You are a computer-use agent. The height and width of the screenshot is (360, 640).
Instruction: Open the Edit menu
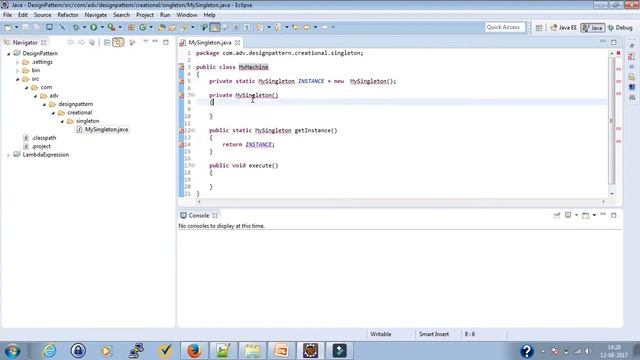[x=23, y=15]
